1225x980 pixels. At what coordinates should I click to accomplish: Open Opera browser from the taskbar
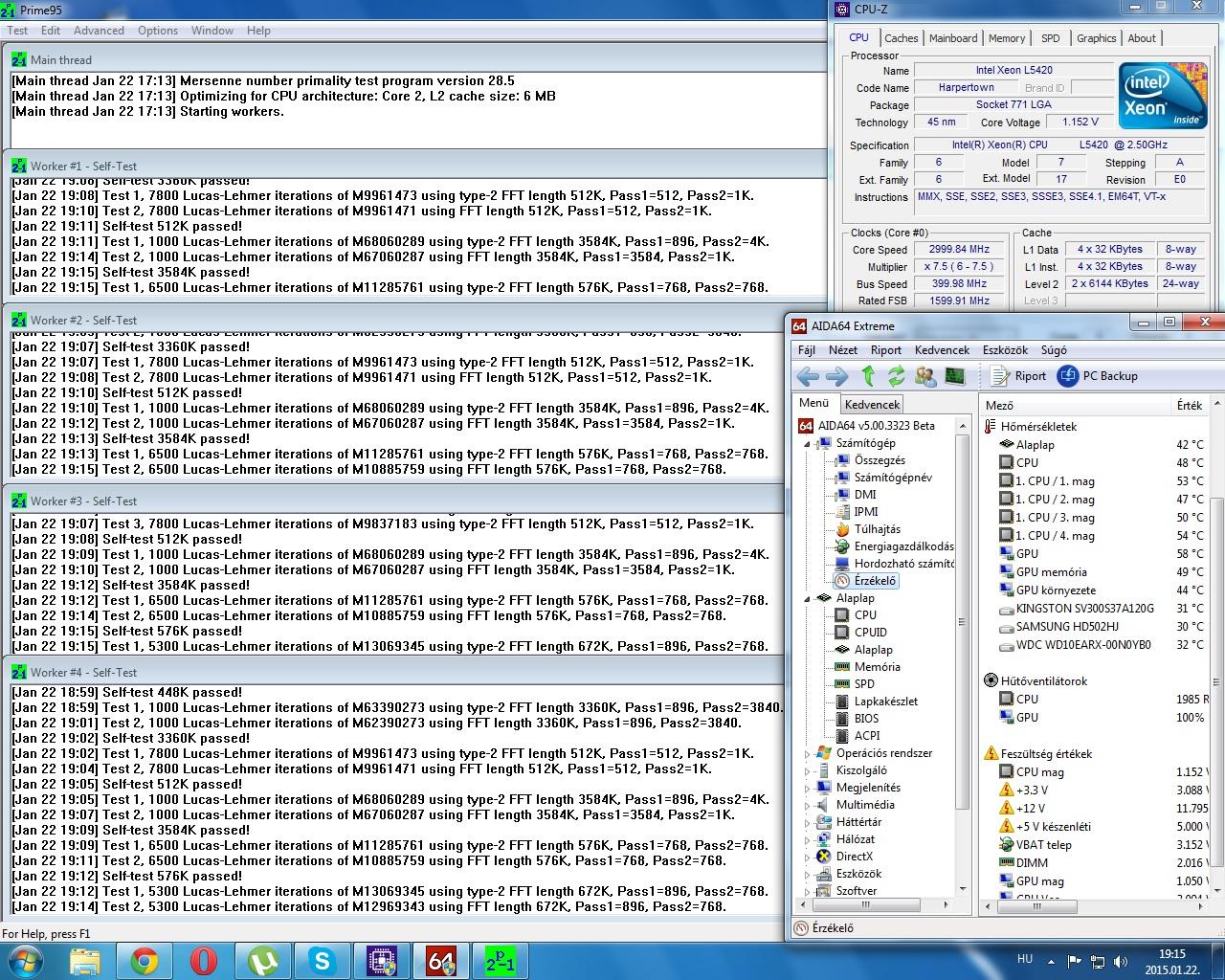204,961
